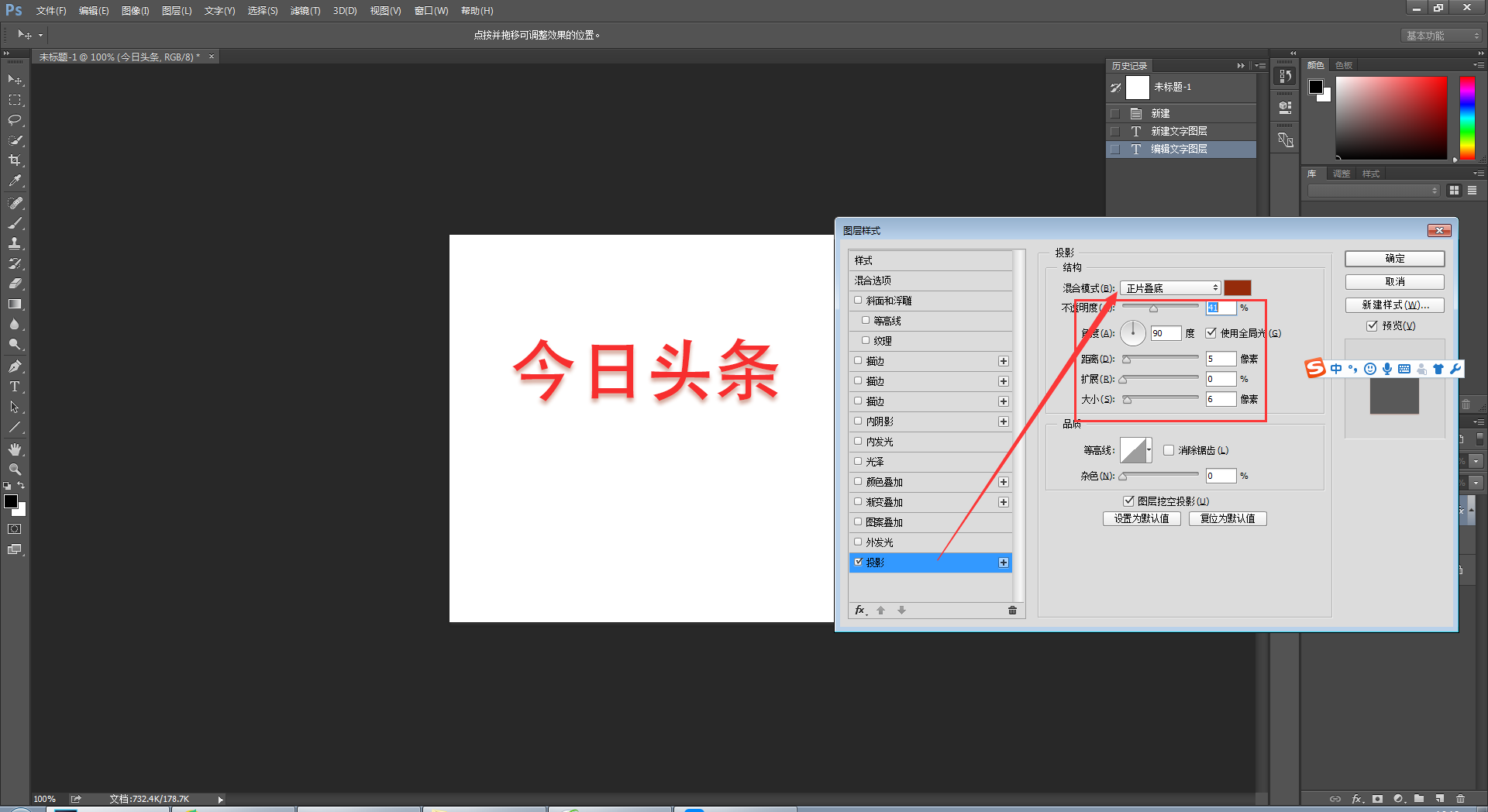Switch to the 色板 tab
The height and width of the screenshot is (812, 1488).
pyautogui.click(x=1344, y=65)
